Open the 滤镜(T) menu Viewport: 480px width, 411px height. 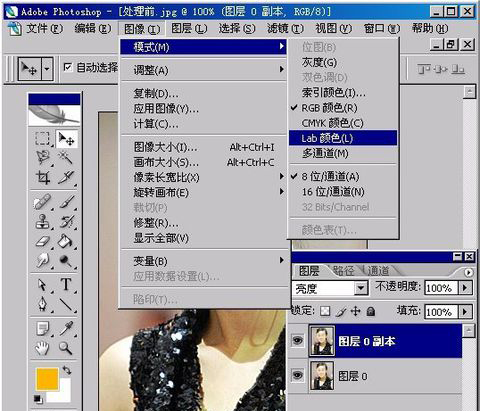[x=285, y=29]
